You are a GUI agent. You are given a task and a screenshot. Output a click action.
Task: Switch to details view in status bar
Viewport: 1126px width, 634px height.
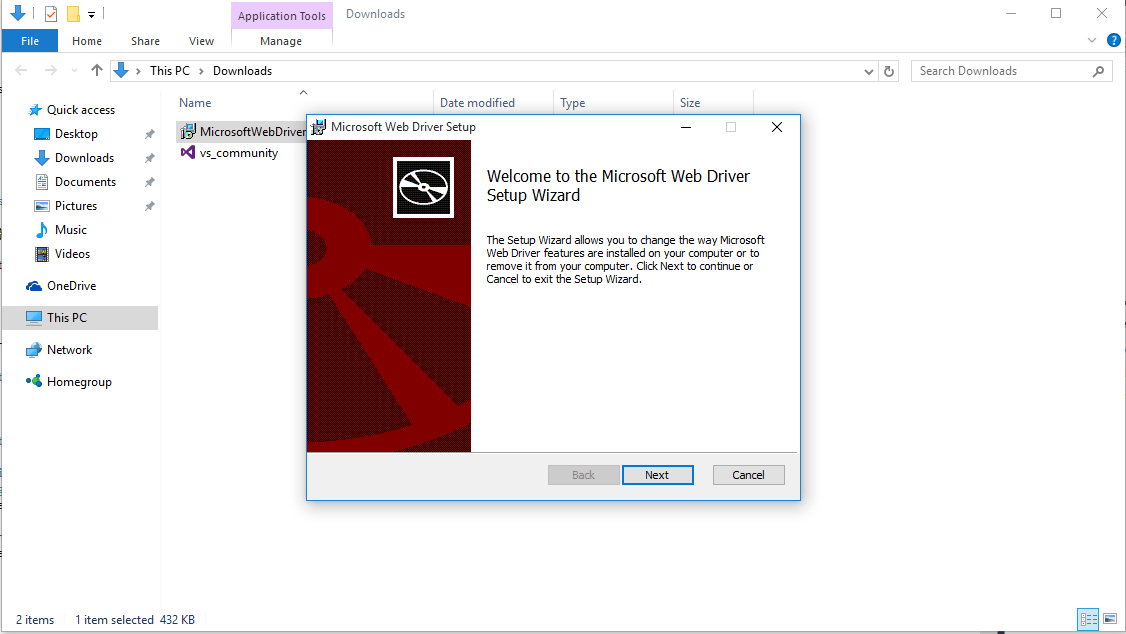pos(1089,619)
